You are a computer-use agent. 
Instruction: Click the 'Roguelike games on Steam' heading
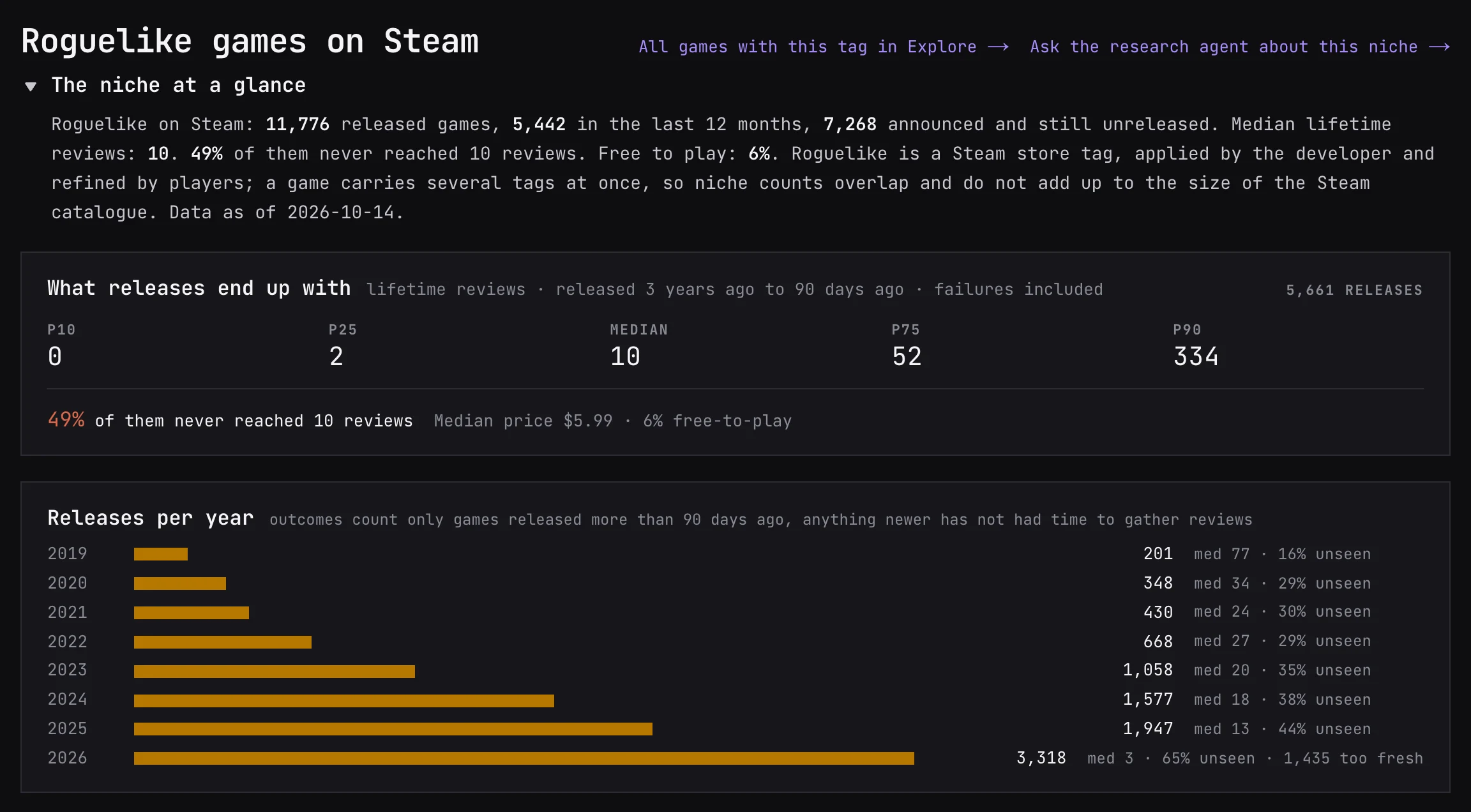pyautogui.click(x=250, y=41)
